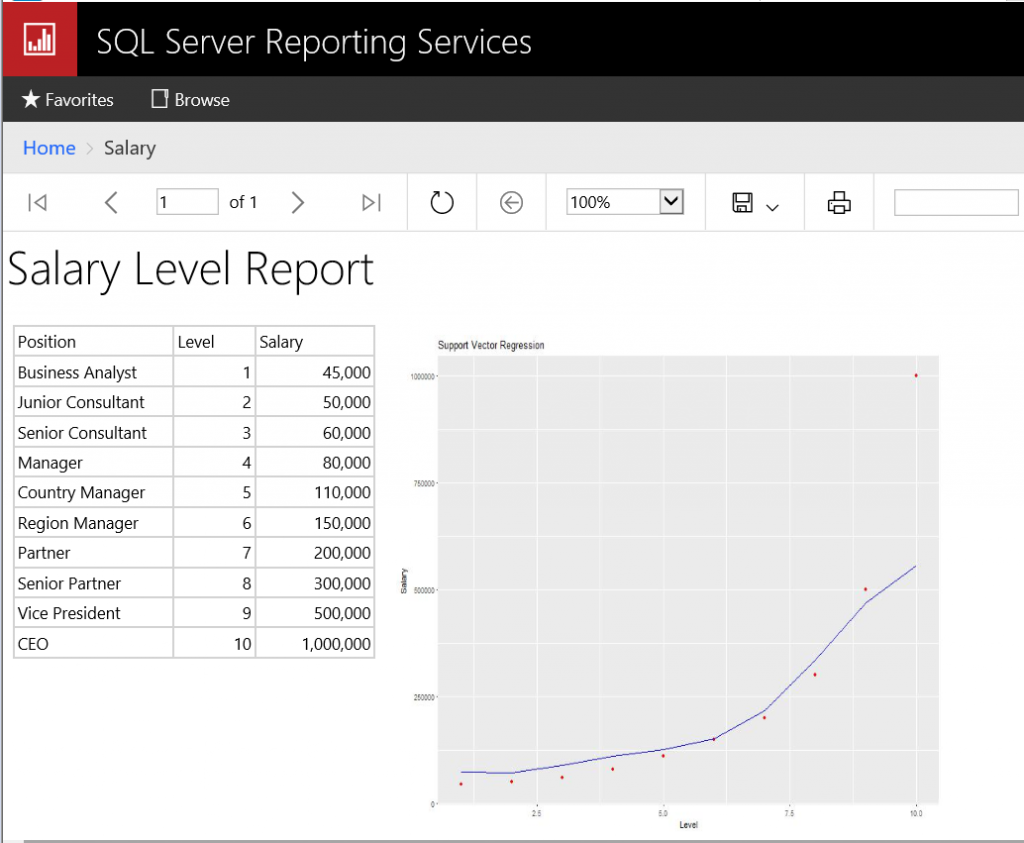
Task: Click the red data point at 1000000 salary
Action: tap(916, 375)
